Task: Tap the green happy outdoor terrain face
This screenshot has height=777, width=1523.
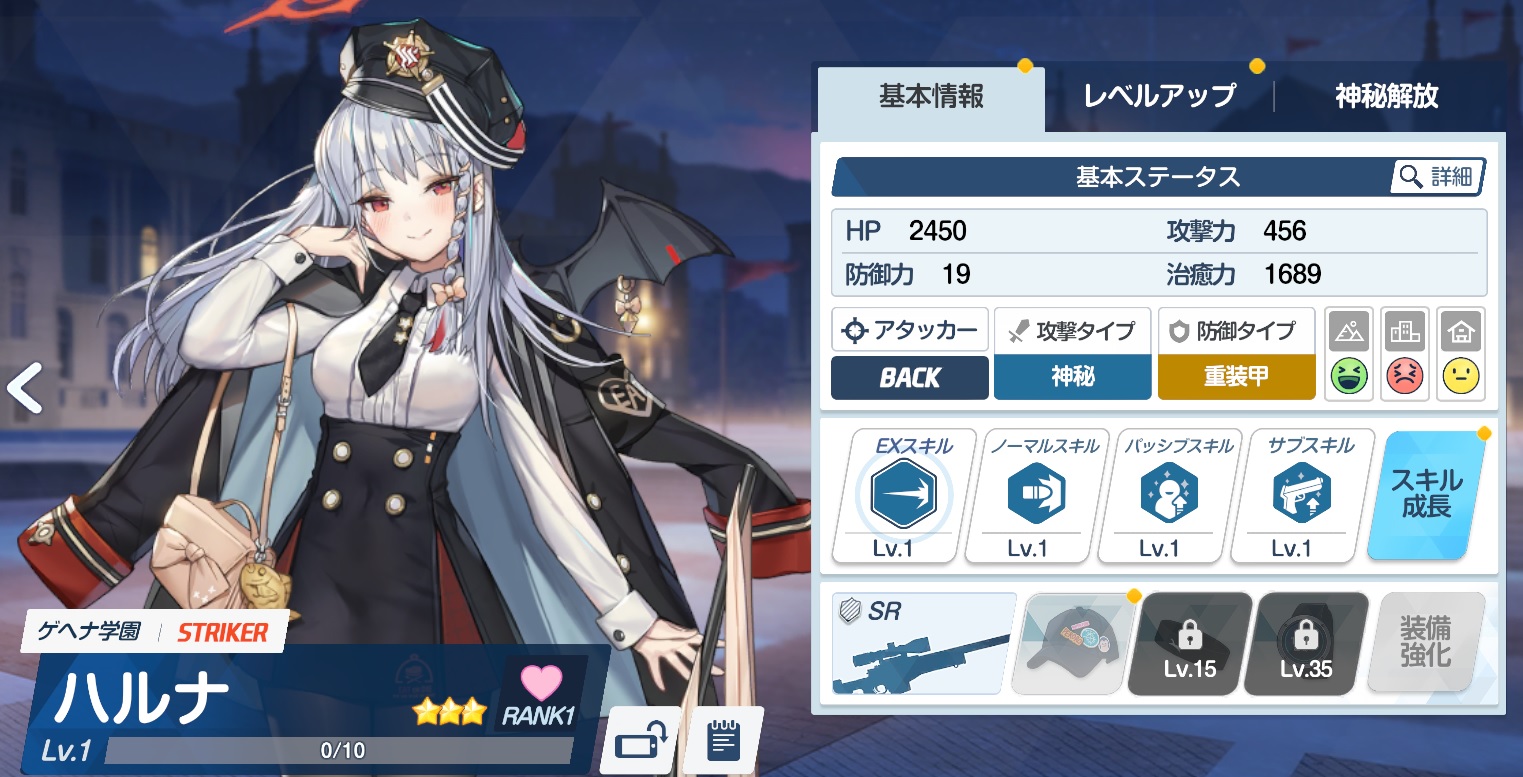Action: pos(1349,377)
